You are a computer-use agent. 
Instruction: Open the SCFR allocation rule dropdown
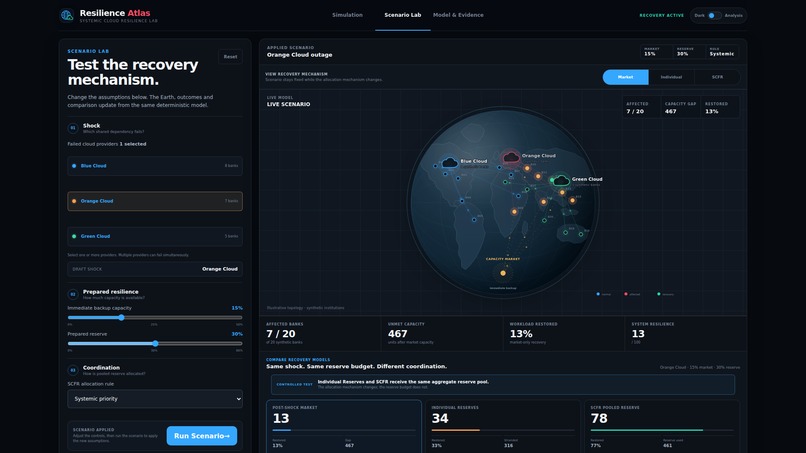click(x=155, y=398)
